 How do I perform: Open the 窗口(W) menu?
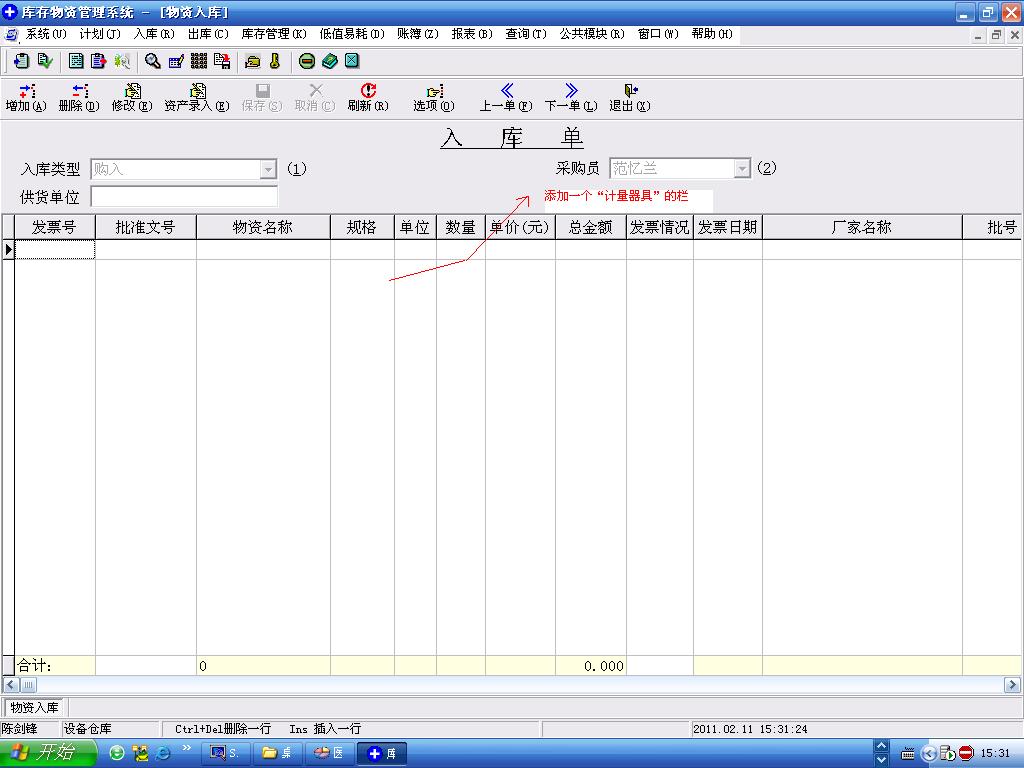click(658, 34)
